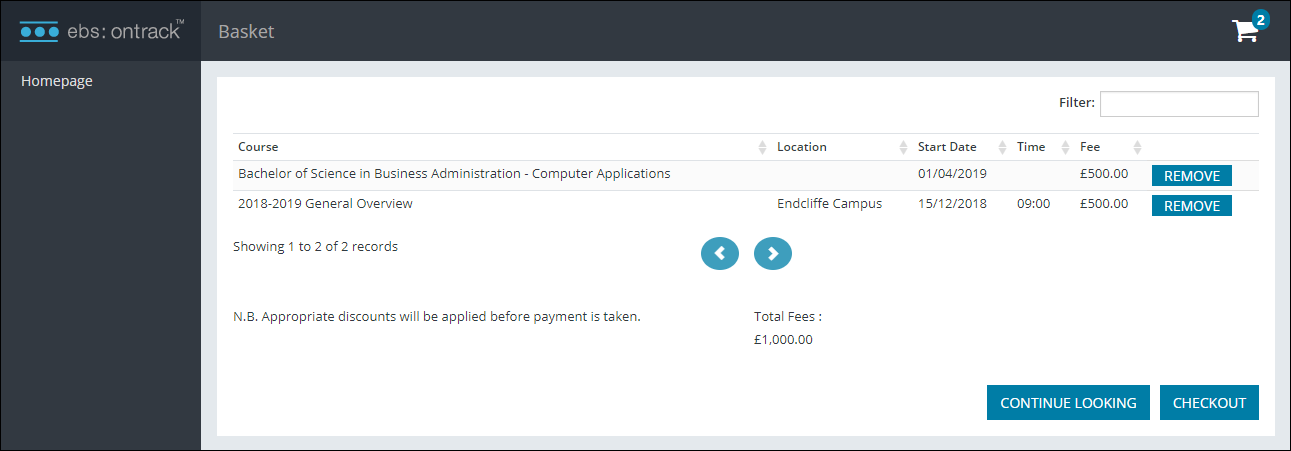Click the Course column header
This screenshot has height=451, width=1291.
pos(258,147)
